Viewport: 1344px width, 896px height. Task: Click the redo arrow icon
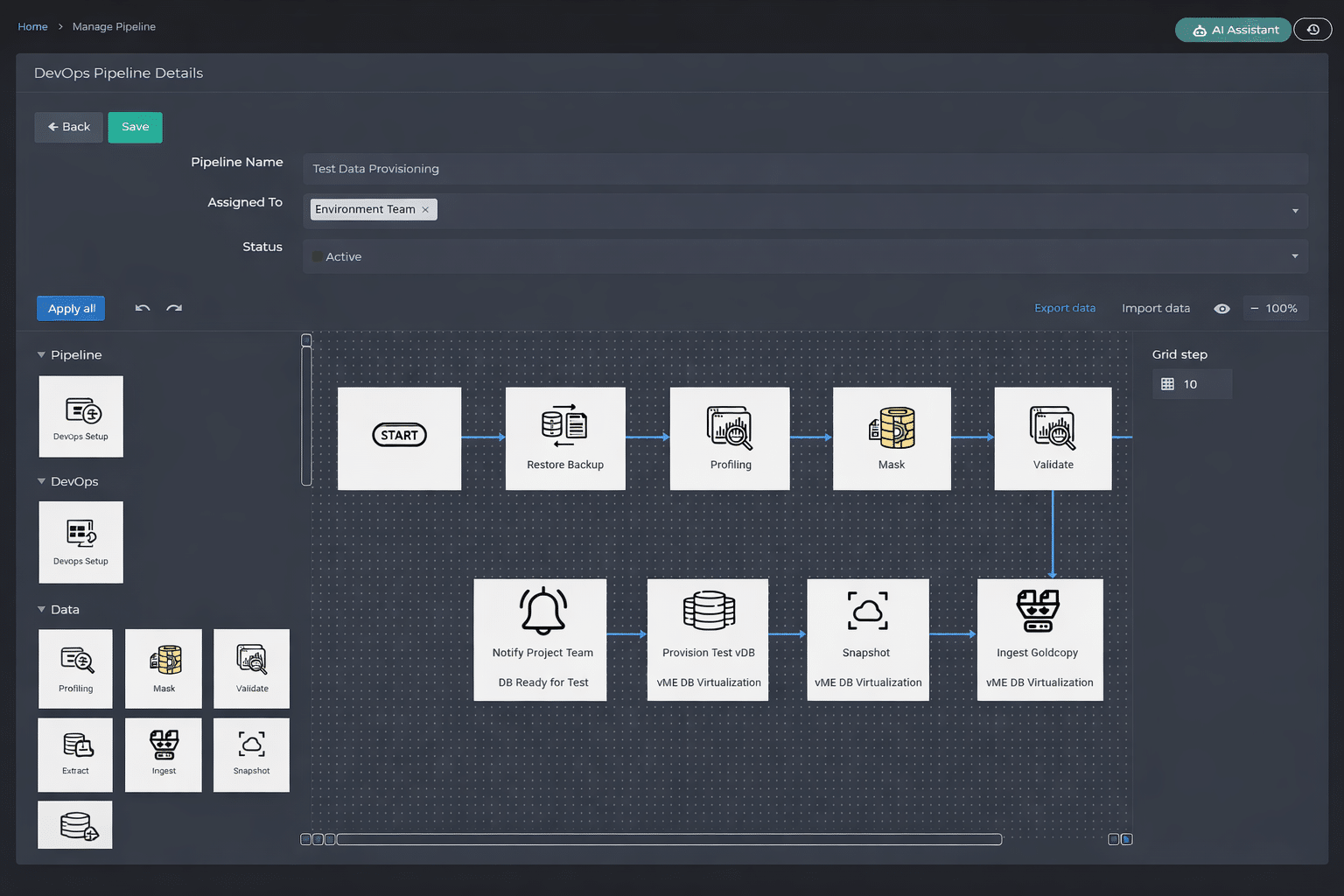point(174,308)
